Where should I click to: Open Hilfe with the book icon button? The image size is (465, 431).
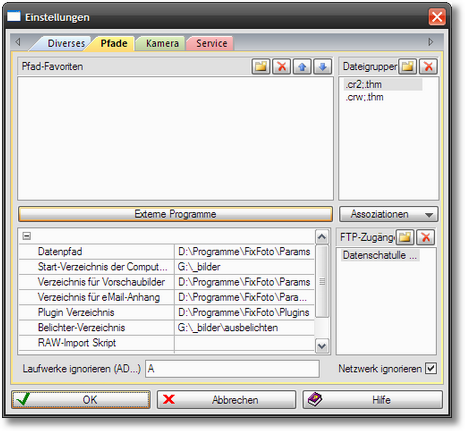point(373,400)
